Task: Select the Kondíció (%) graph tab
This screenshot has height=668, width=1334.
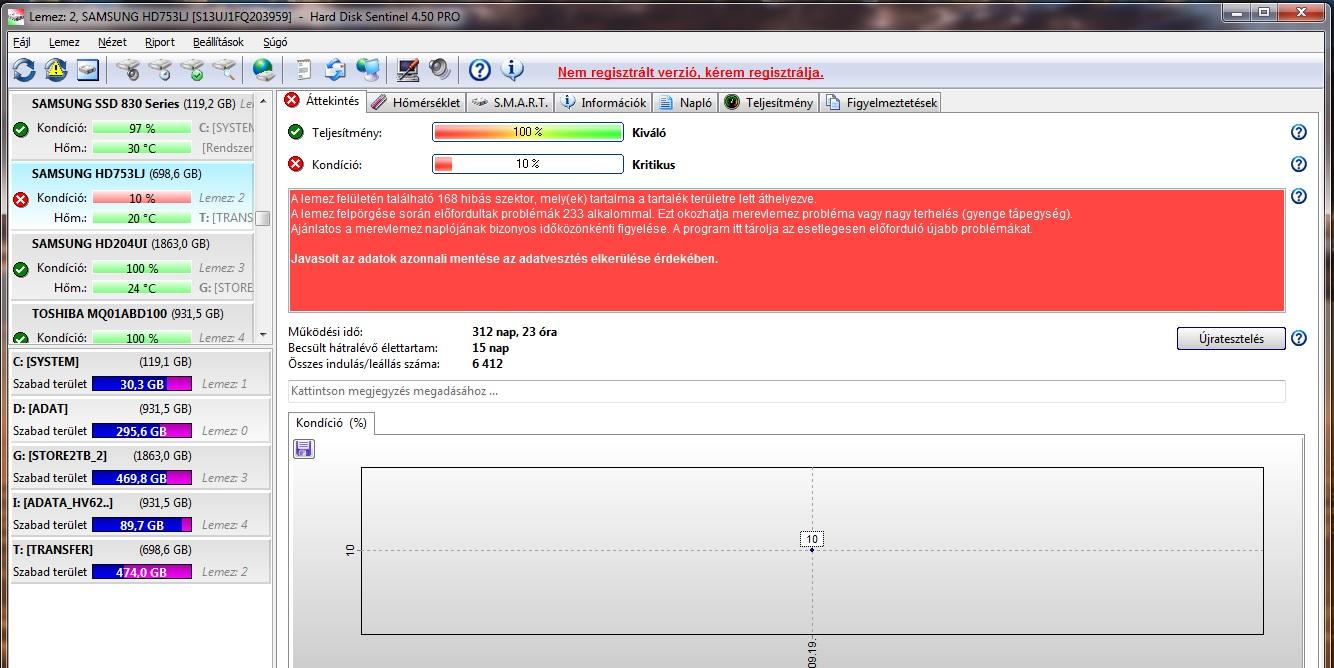Action: pos(331,423)
